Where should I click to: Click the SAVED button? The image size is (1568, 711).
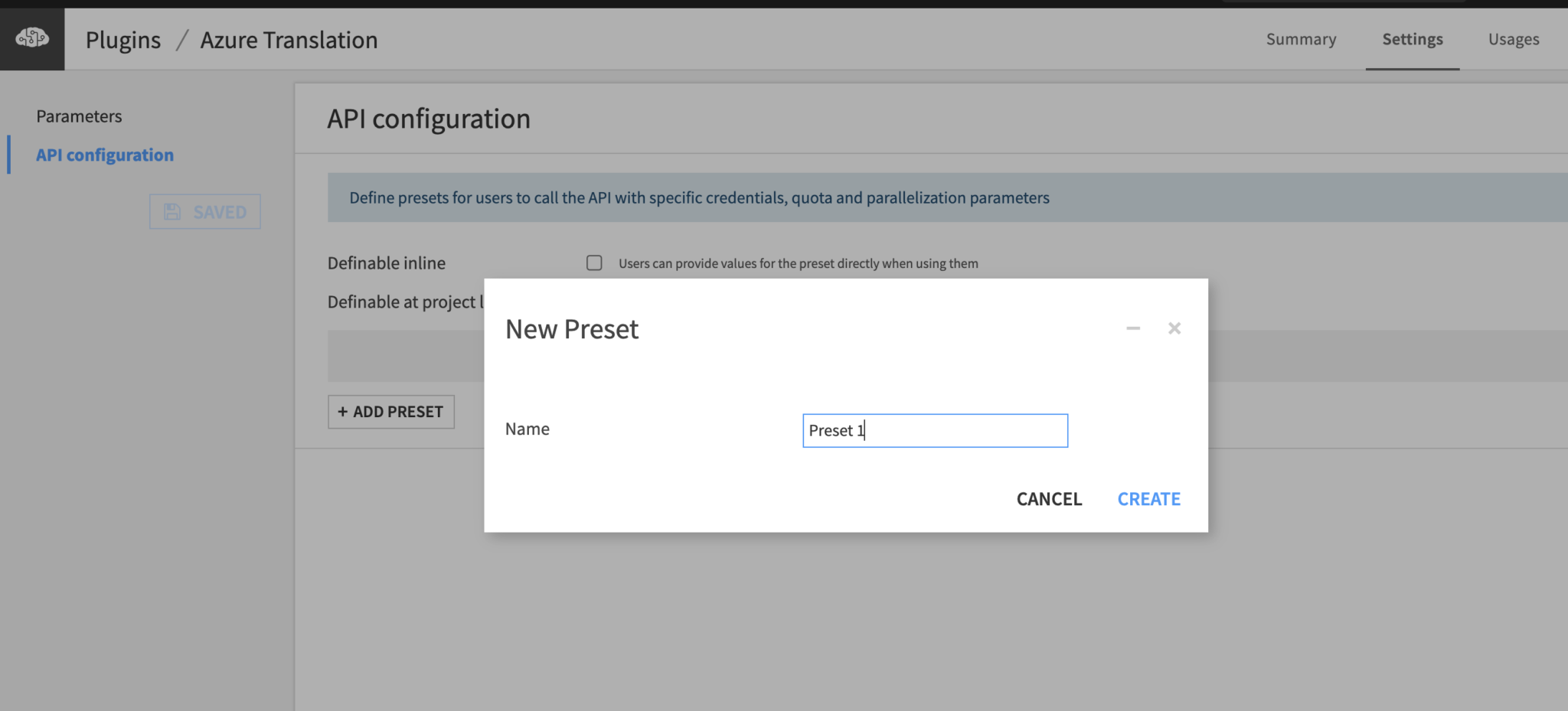point(204,211)
